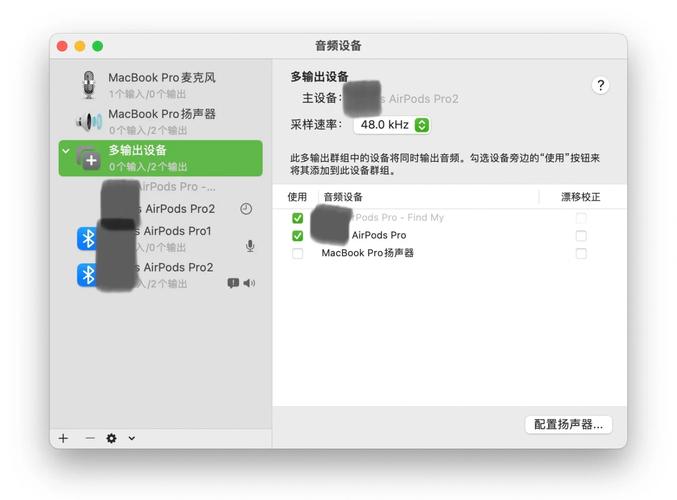
Task: Minimize the 音频设备 window with yellow button
Action: pyautogui.click(x=80, y=46)
